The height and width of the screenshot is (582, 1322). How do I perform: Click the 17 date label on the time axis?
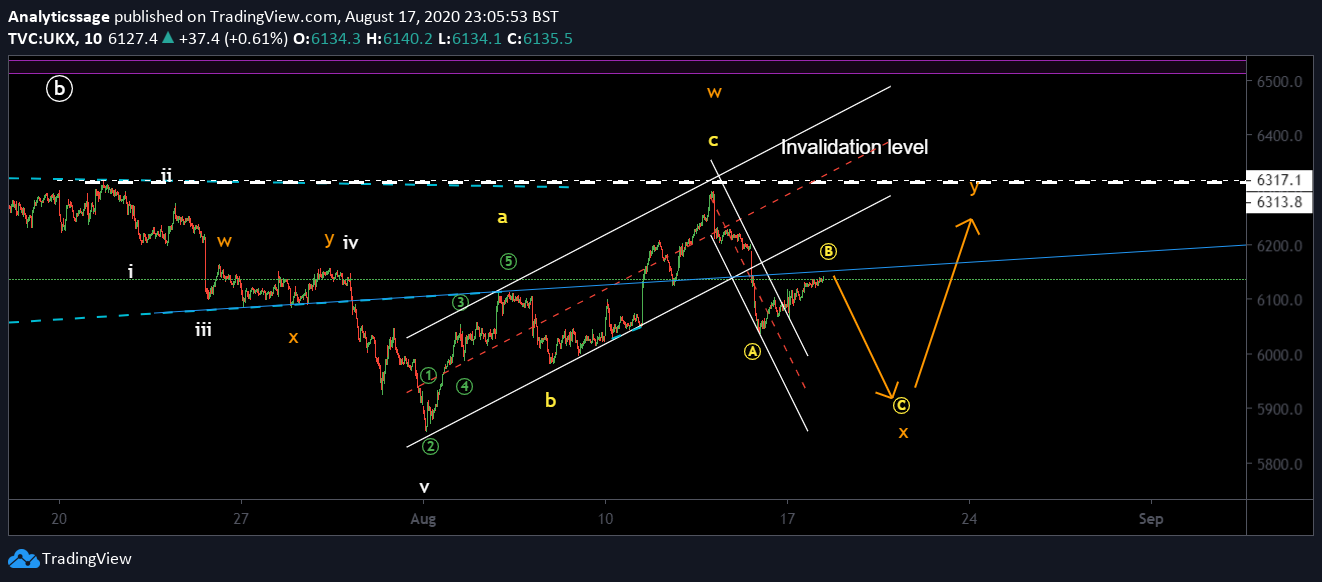point(786,520)
